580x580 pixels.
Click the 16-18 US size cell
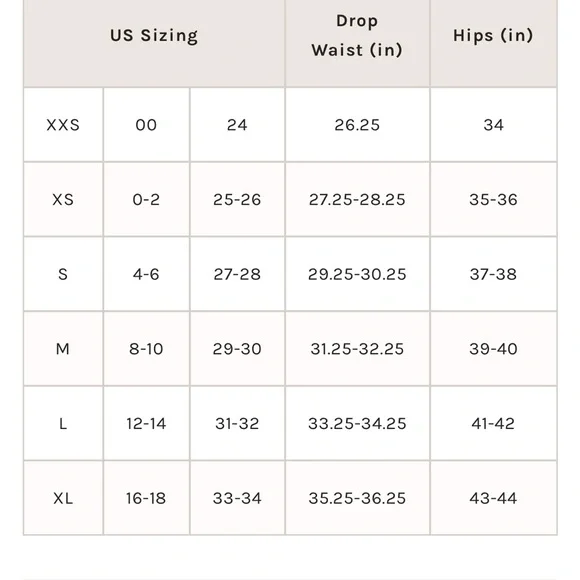click(146, 498)
